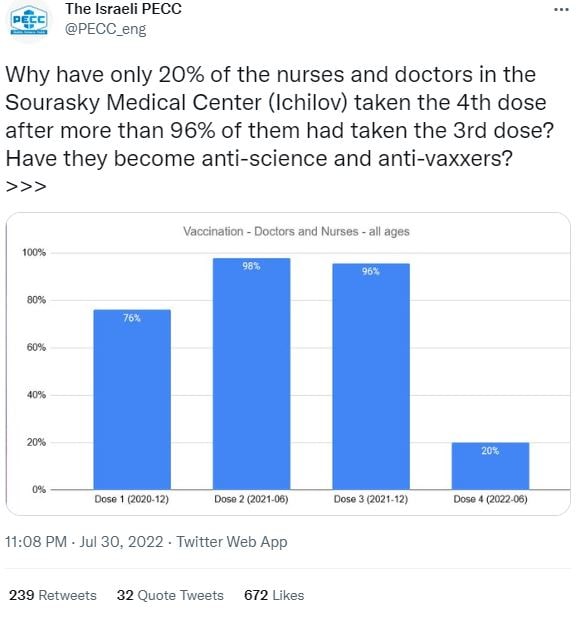Image resolution: width=586 pixels, height=617 pixels.
Task: Open the three-dot more options menu
Action: click(561, 10)
